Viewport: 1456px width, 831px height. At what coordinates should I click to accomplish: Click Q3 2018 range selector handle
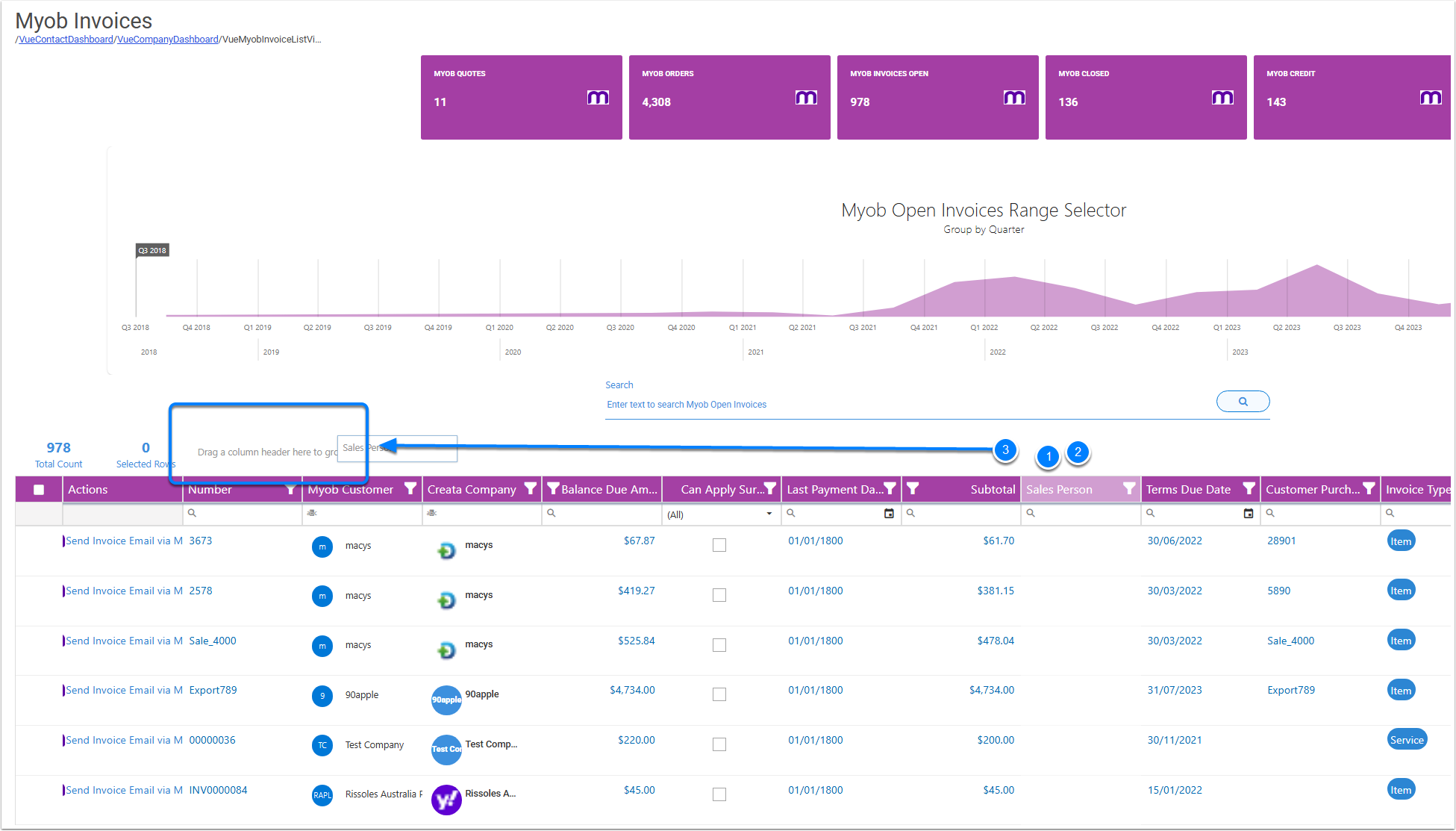coord(152,250)
